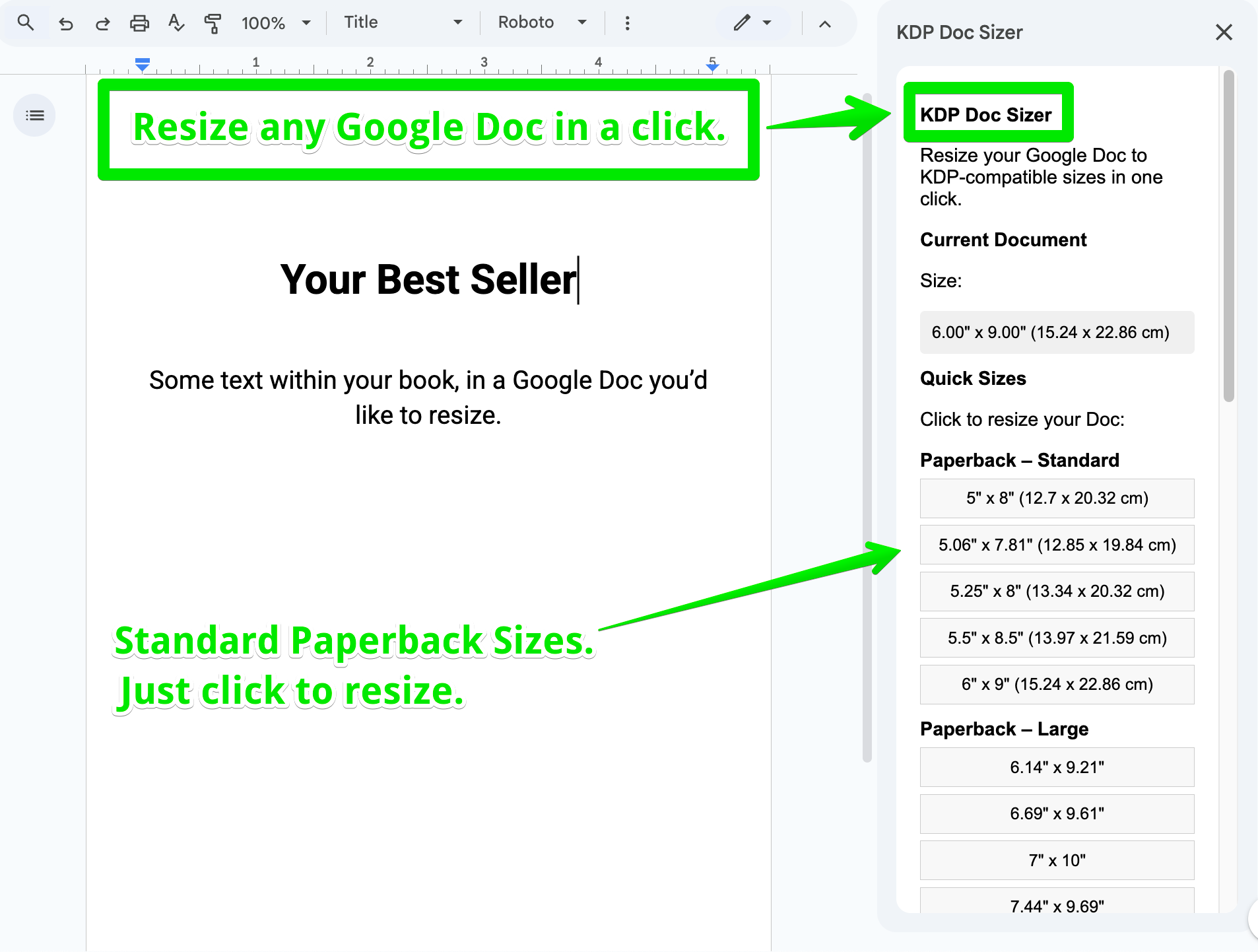The height and width of the screenshot is (952, 1258).
Task: Open the three-dot more options menu
Action: 627,24
